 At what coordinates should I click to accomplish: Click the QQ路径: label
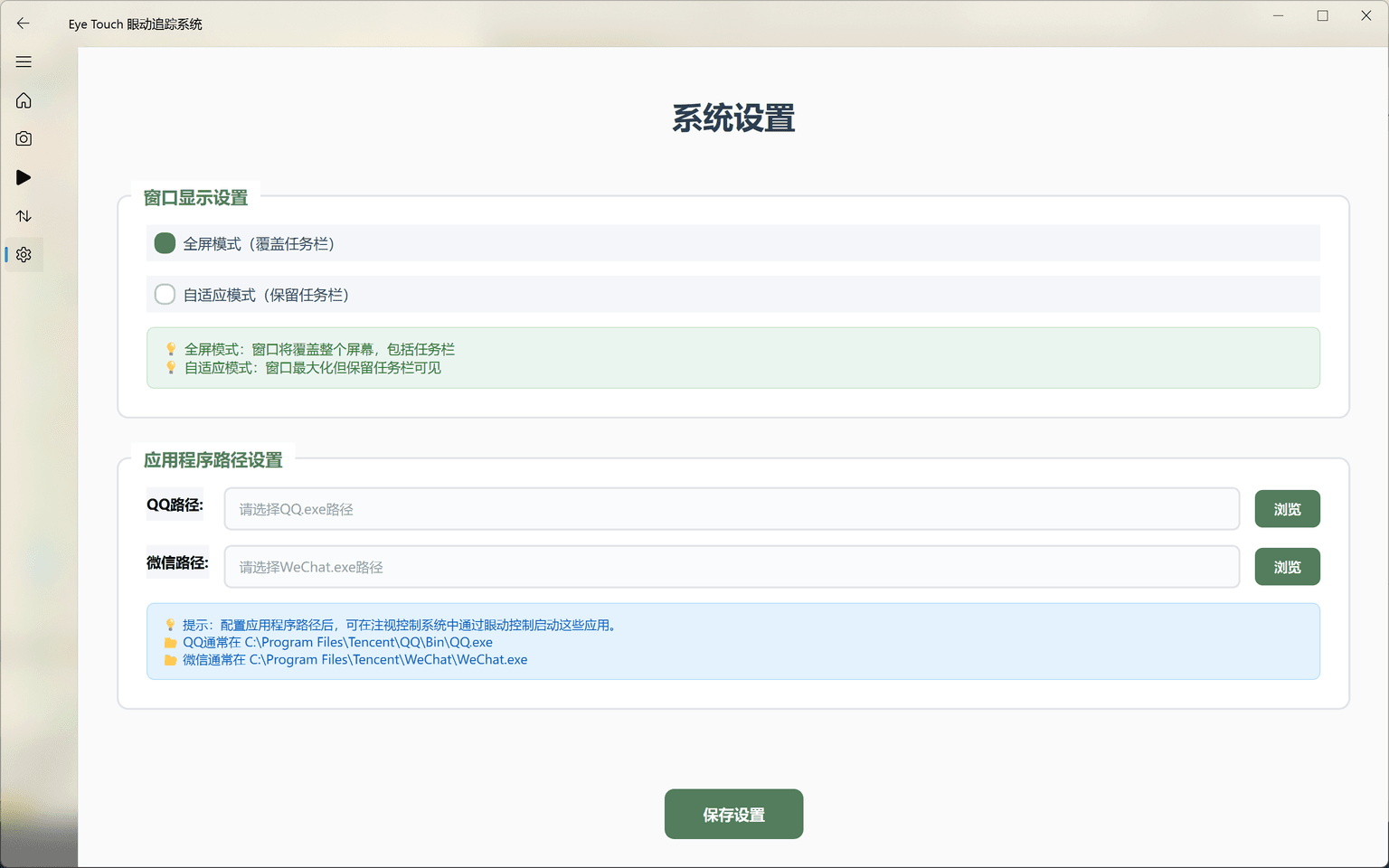click(175, 505)
